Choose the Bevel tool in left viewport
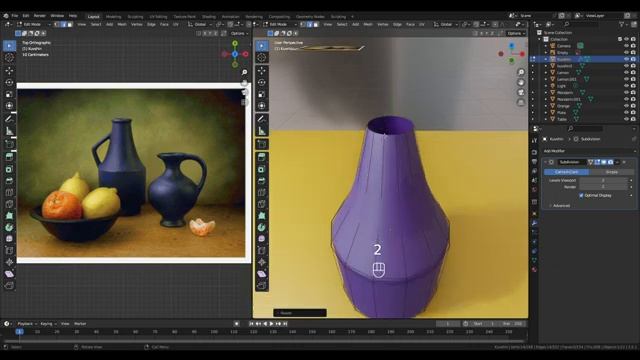 [x=9, y=180]
